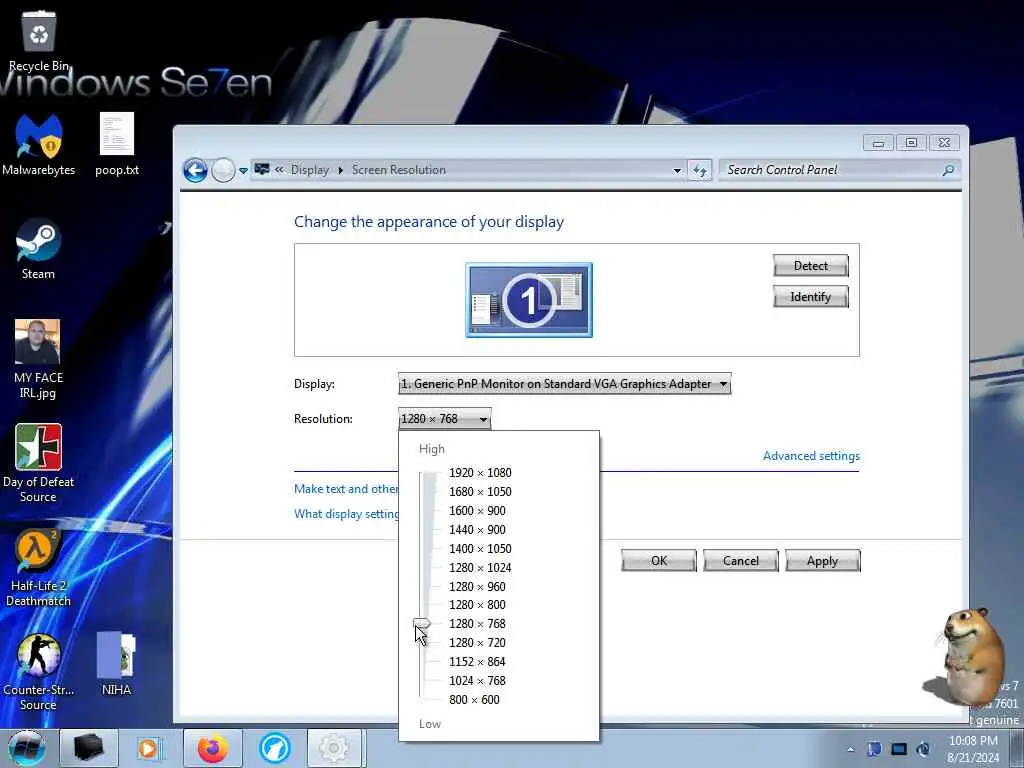This screenshot has width=1024, height=768.
Task: Click the Forward arrow in Control Panel
Action: 223,170
